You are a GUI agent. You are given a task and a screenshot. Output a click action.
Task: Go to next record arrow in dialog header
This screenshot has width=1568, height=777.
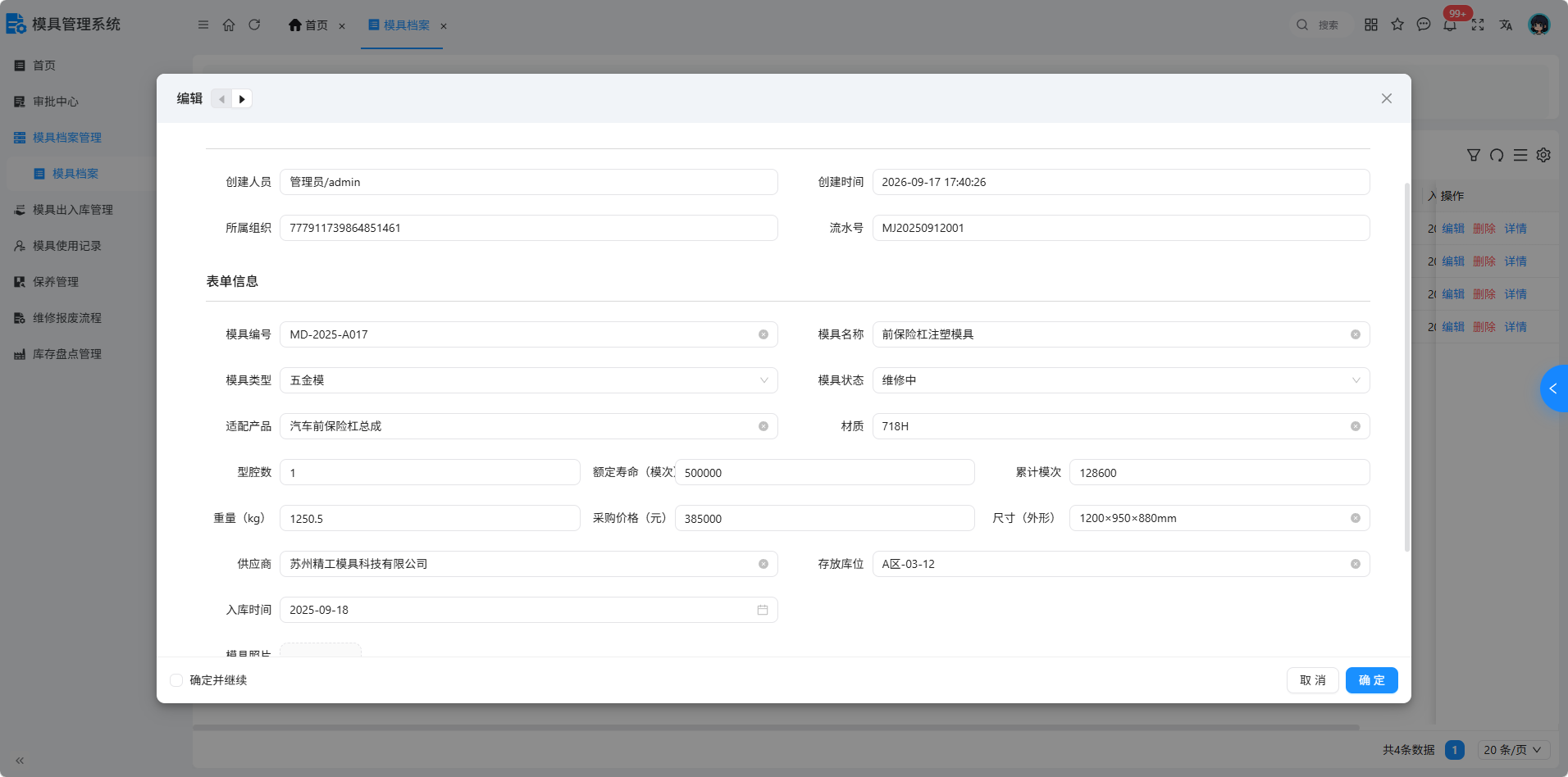click(242, 99)
